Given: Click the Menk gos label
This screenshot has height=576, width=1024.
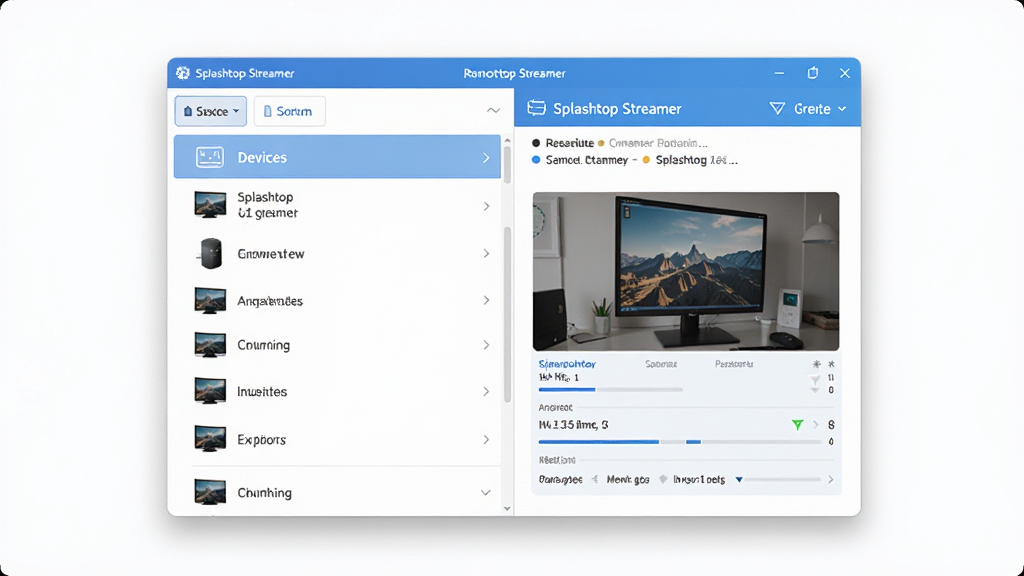Looking at the screenshot, I should click(x=628, y=479).
